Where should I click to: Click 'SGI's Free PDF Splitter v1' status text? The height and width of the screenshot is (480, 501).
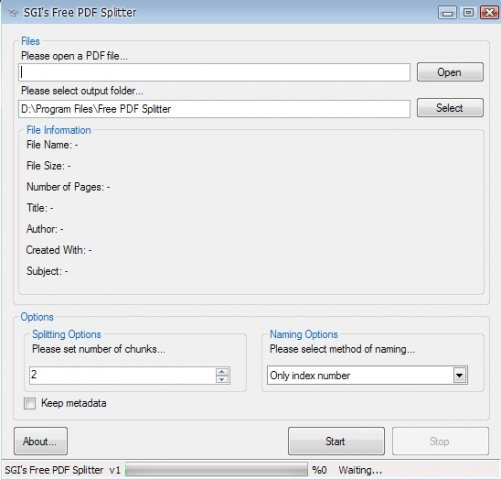pos(62,470)
